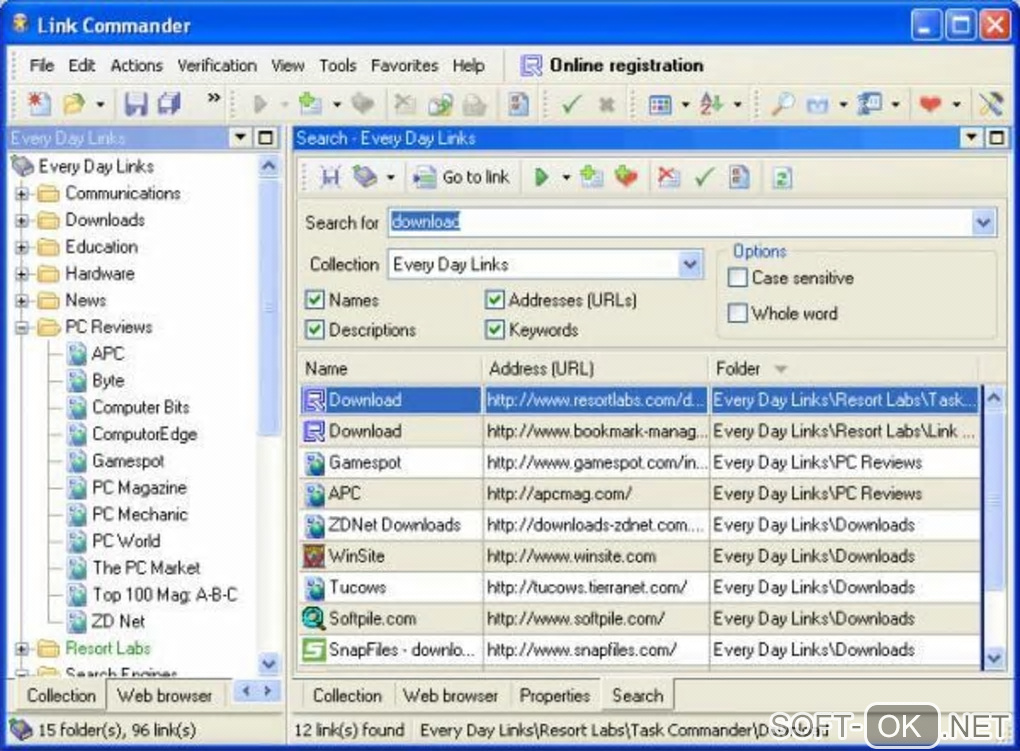This screenshot has height=751, width=1020.
Task: Click the New collection icon in toolbar
Action: [x=38, y=103]
